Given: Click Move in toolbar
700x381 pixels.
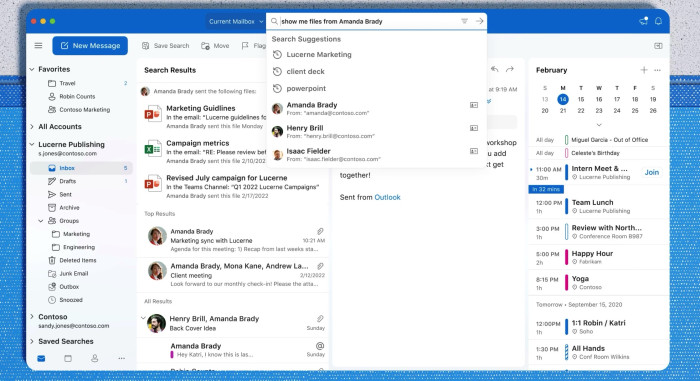Looking at the screenshot, I should [x=215, y=46].
